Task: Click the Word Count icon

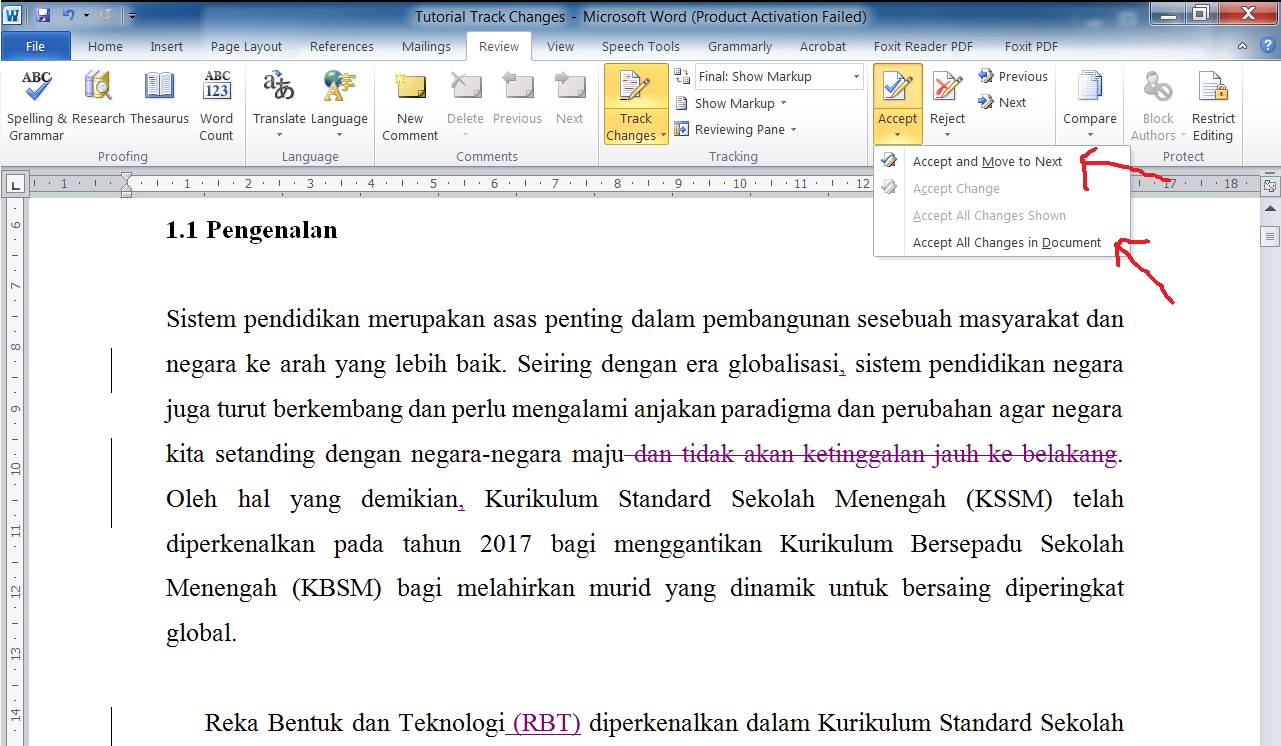Action: click(216, 104)
